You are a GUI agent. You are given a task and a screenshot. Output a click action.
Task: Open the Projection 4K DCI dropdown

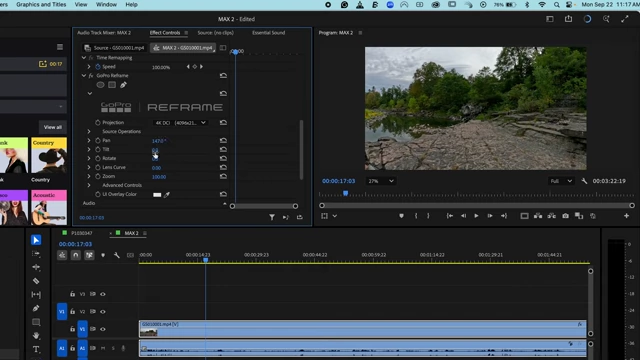point(180,122)
